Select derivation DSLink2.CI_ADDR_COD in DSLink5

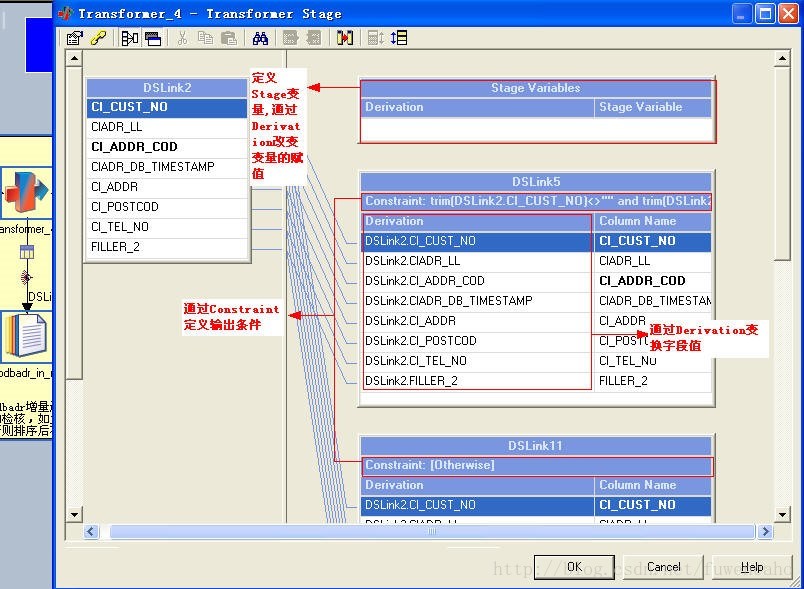tap(477, 281)
